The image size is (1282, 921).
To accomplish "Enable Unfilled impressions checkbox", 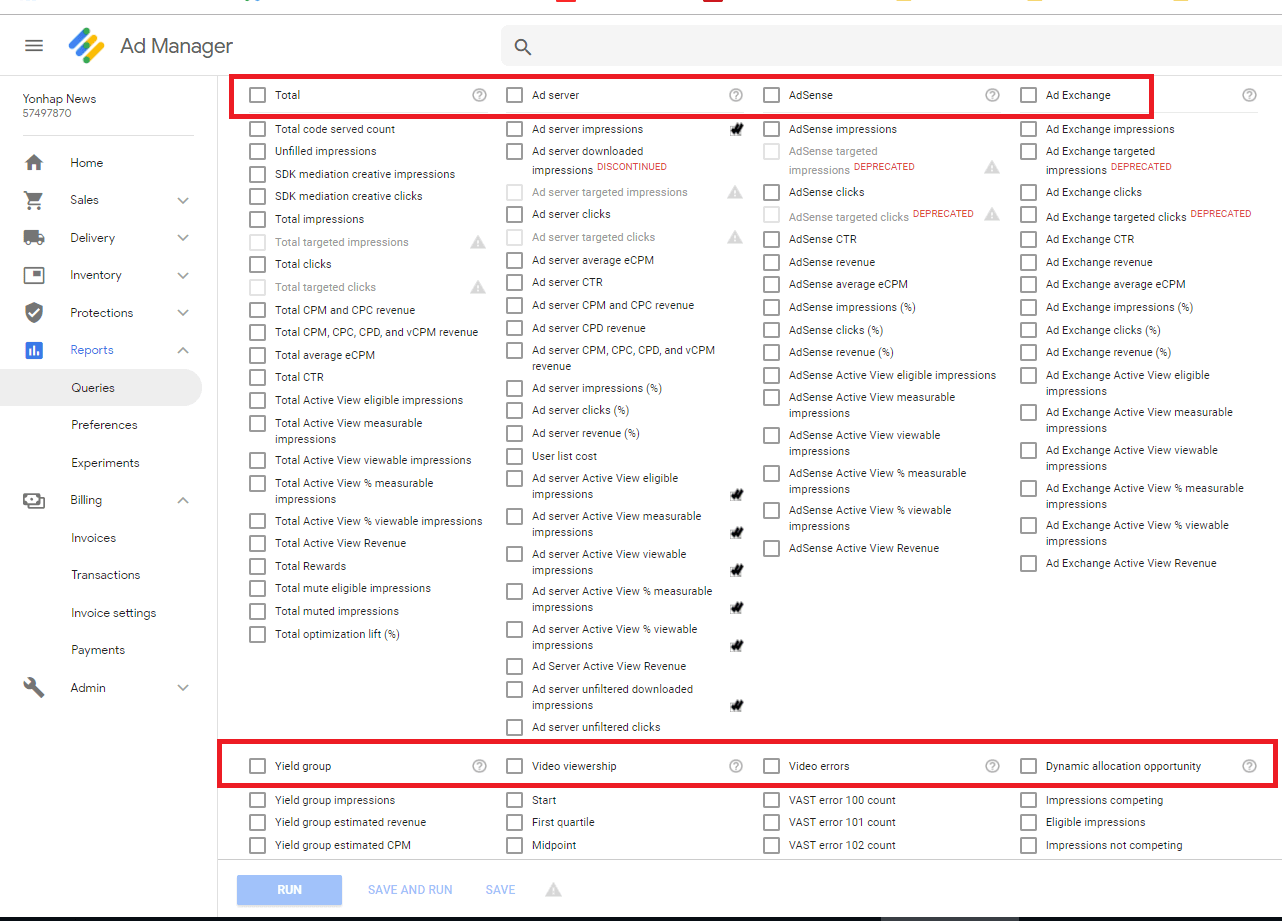I will coord(258,151).
